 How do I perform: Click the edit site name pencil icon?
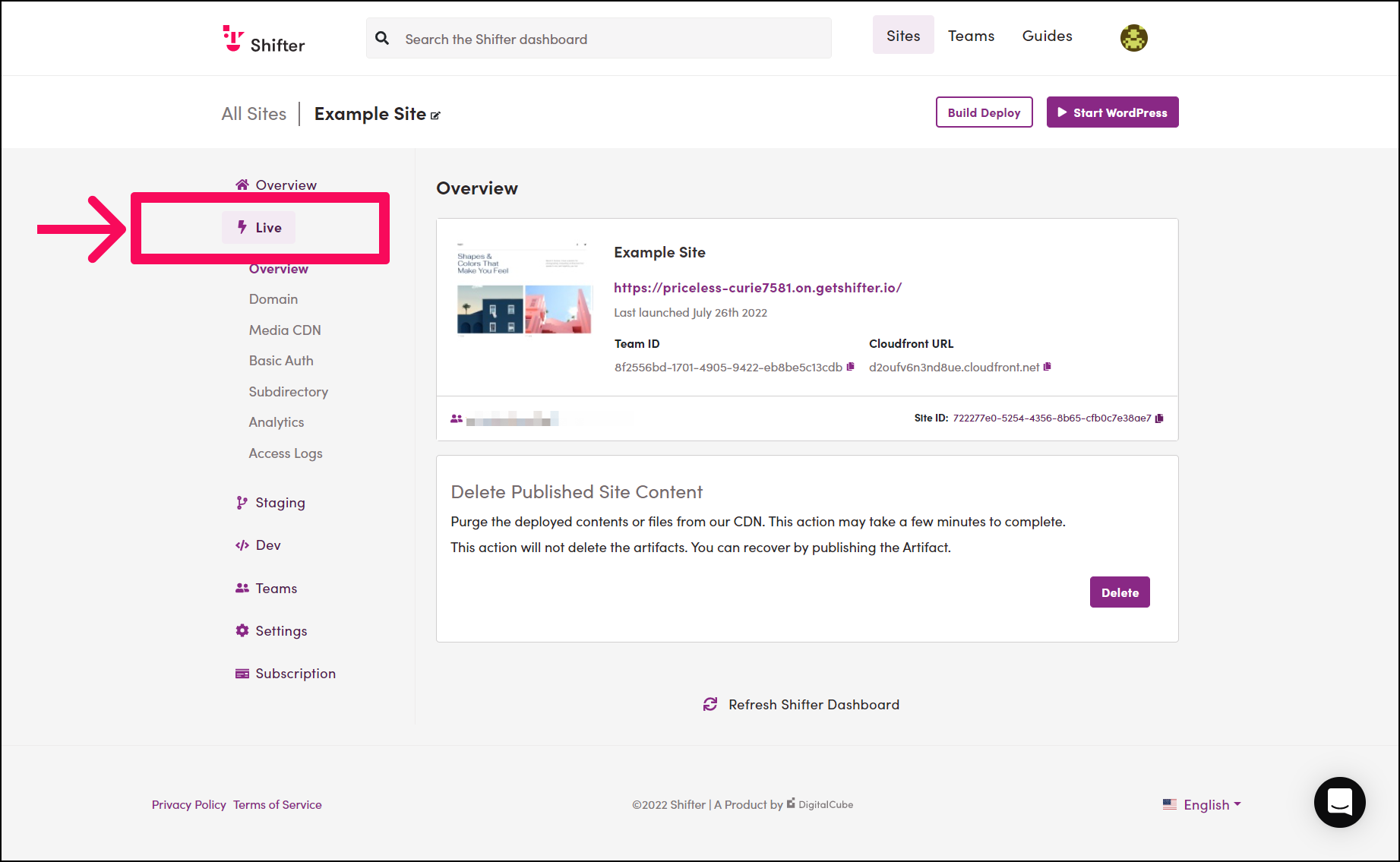pos(435,115)
